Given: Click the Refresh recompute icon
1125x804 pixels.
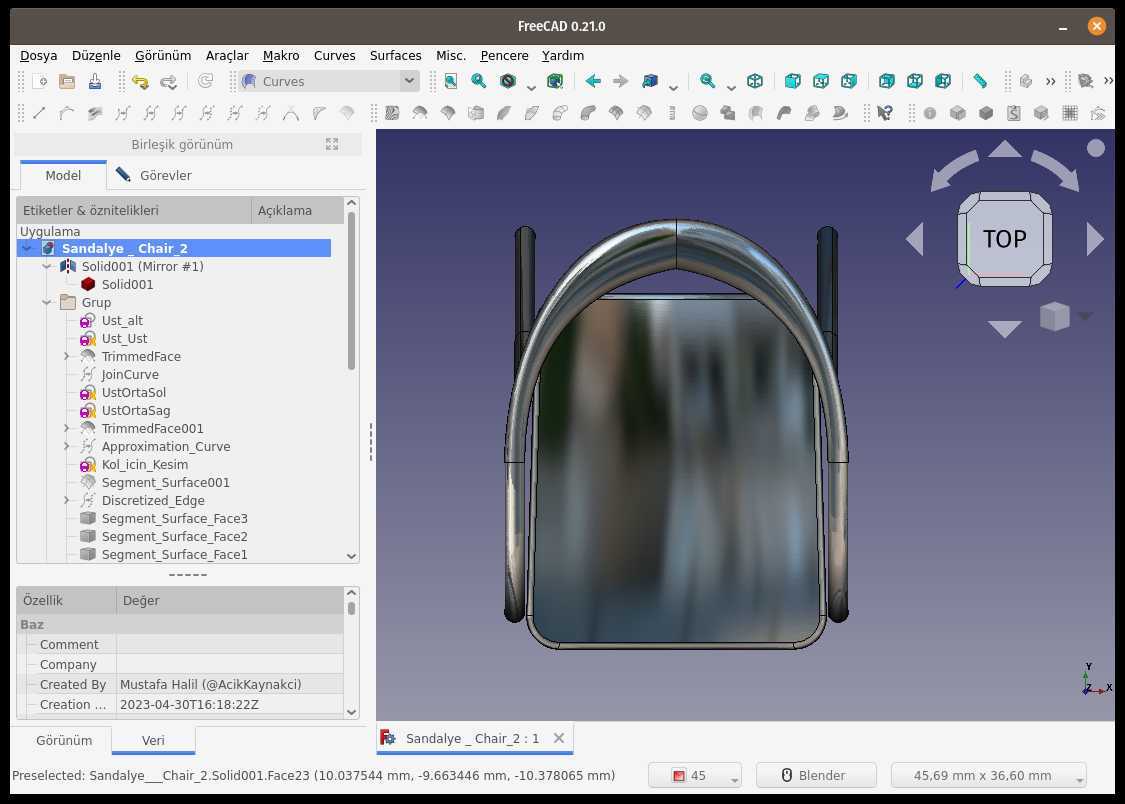Looking at the screenshot, I should pos(205,81).
